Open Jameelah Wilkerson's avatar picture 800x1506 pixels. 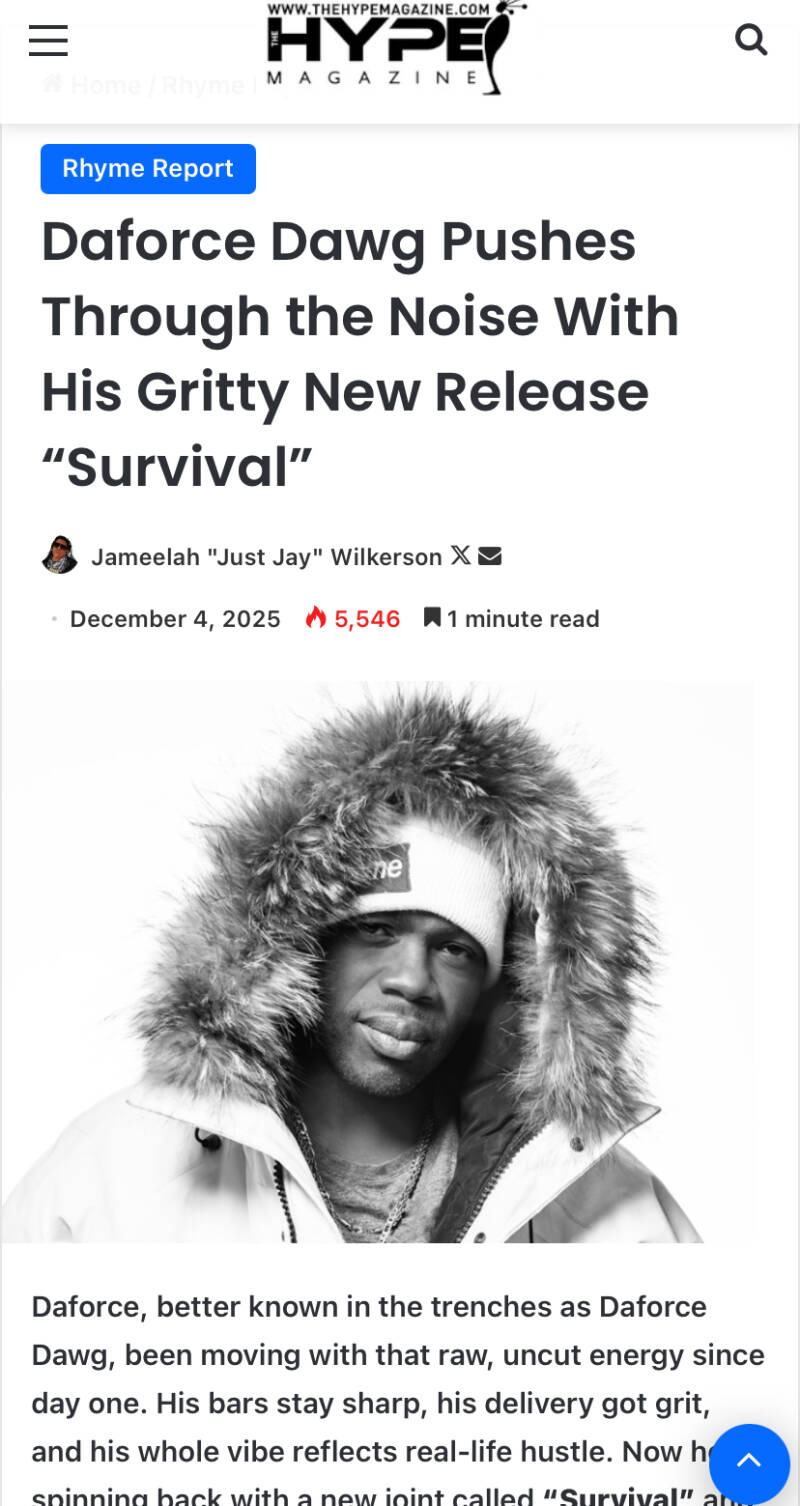60,555
